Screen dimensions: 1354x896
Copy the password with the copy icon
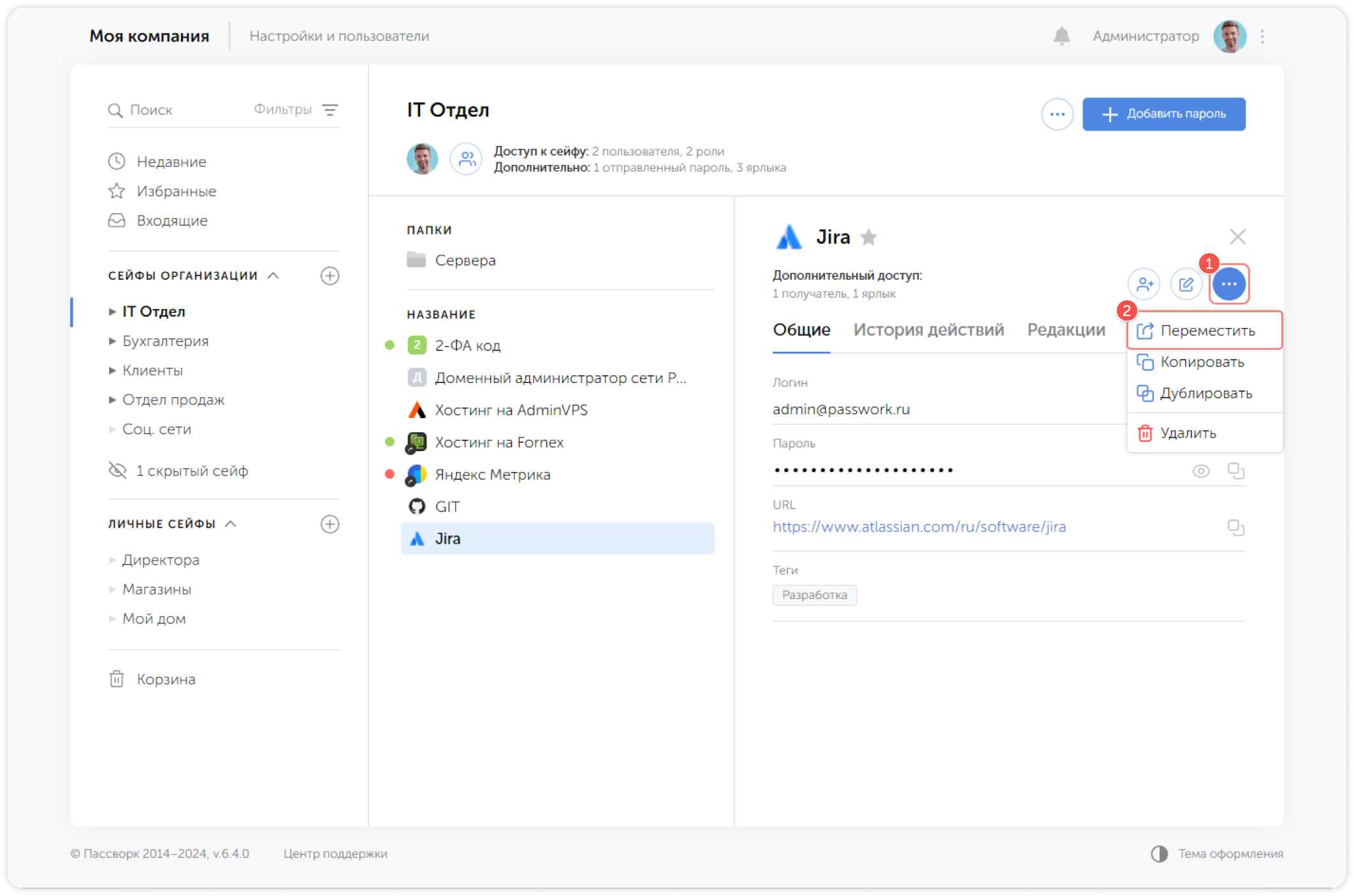click(x=1235, y=471)
